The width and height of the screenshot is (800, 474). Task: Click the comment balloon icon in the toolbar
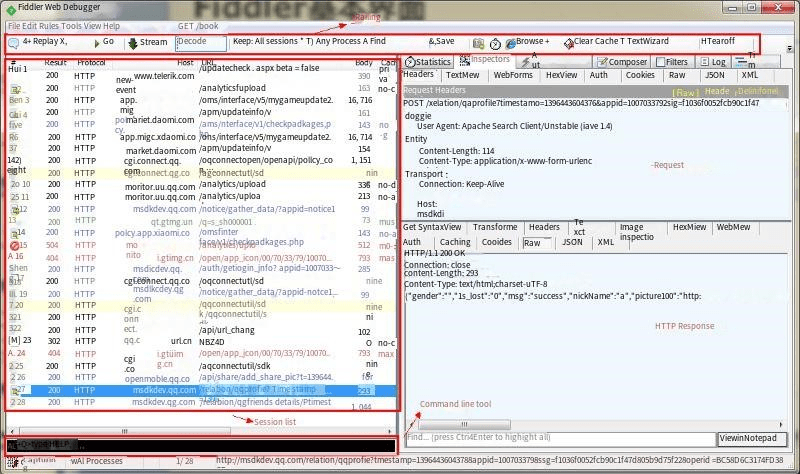[x=14, y=43]
